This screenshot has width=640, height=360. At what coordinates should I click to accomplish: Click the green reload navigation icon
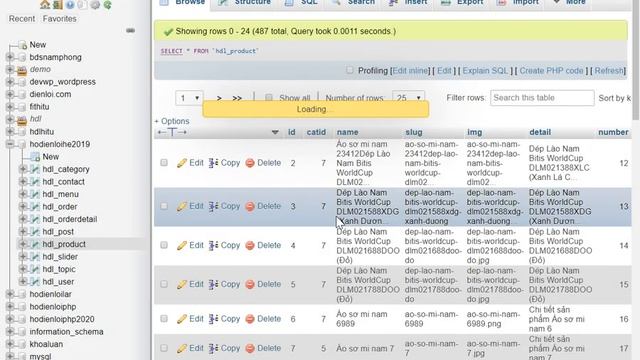click(x=107, y=5)
